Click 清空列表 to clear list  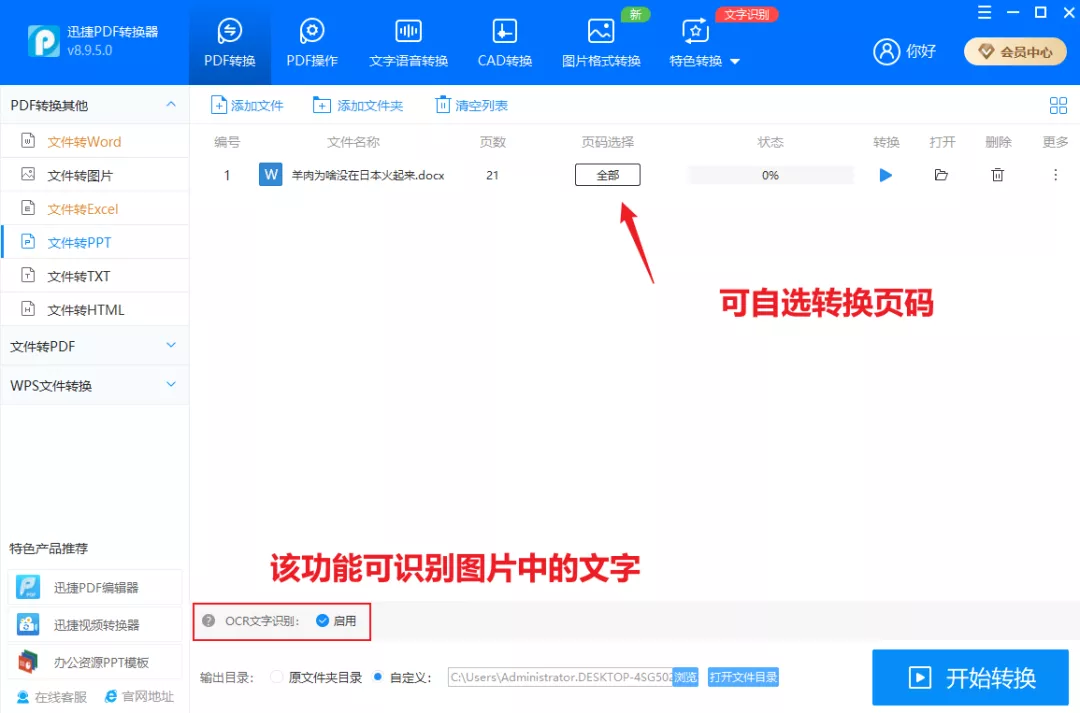[471, 105]
